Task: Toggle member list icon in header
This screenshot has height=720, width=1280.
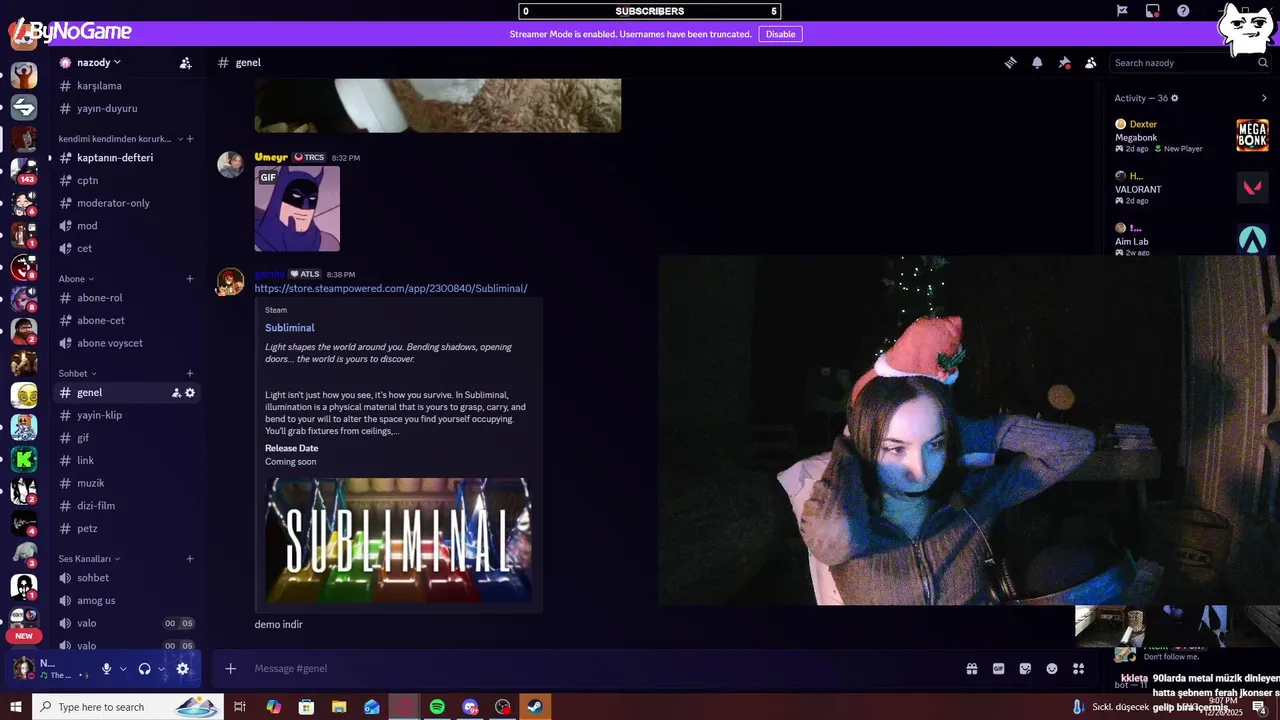Action: click(x=1091, y=63)
